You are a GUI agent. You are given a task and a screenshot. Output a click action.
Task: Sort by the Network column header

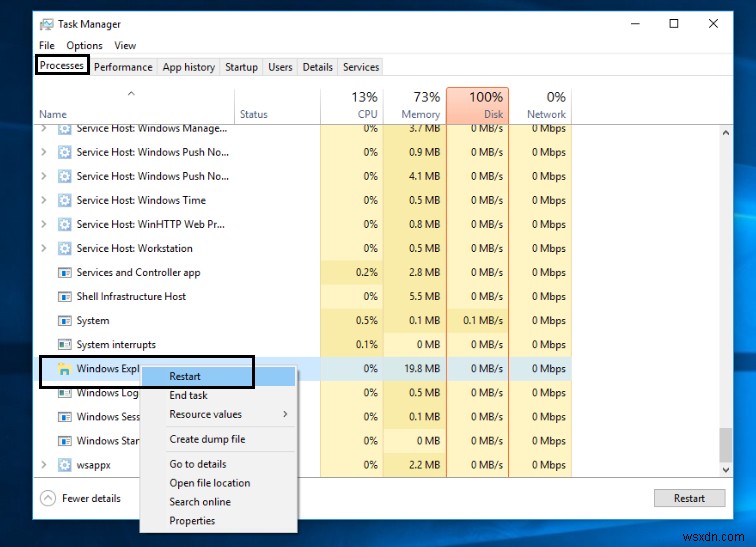click(x=540, y=106)
